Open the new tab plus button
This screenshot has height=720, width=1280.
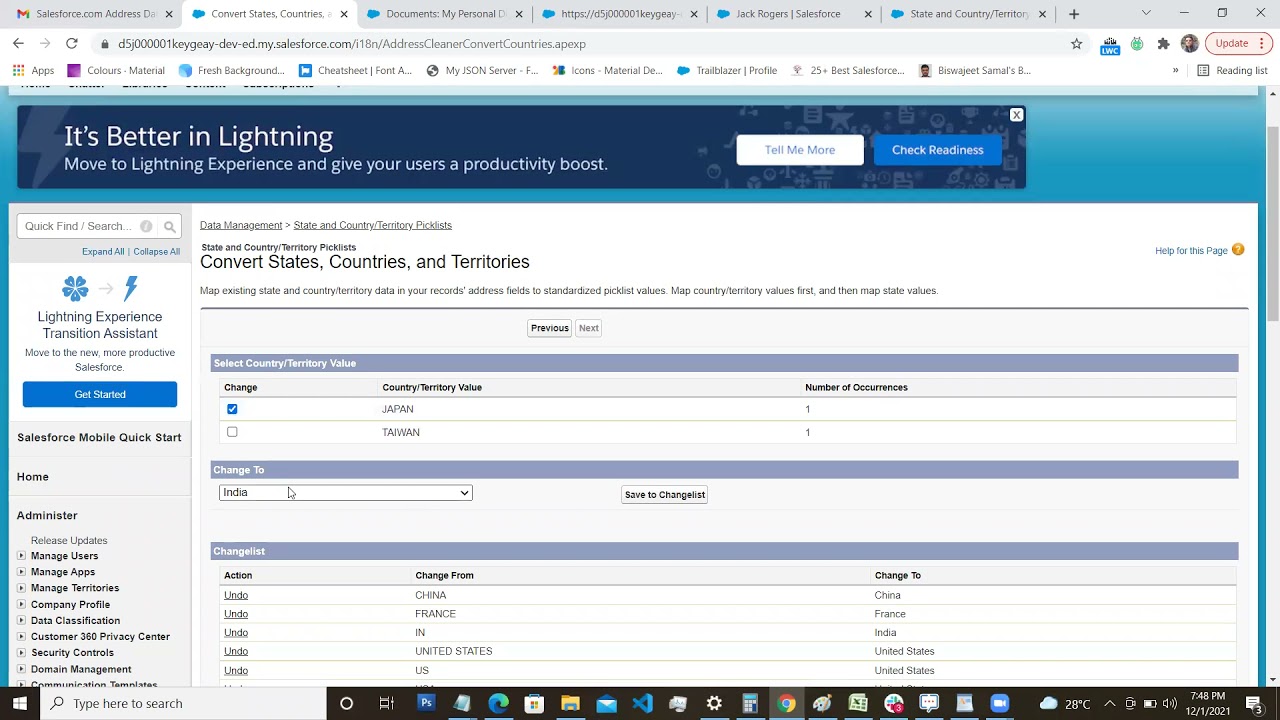click(x=1074, y=14)
